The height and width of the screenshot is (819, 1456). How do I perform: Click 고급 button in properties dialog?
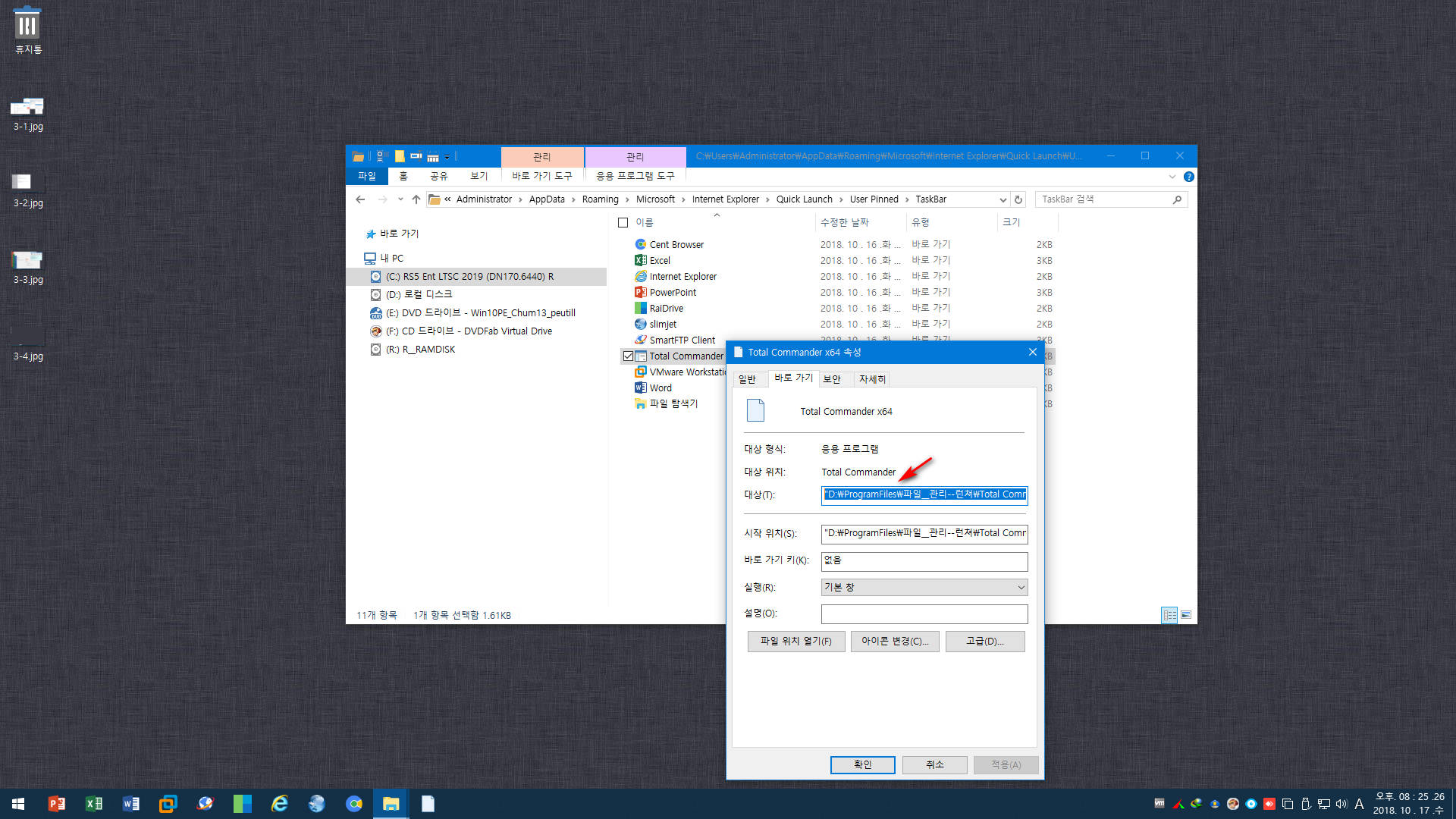984,642
